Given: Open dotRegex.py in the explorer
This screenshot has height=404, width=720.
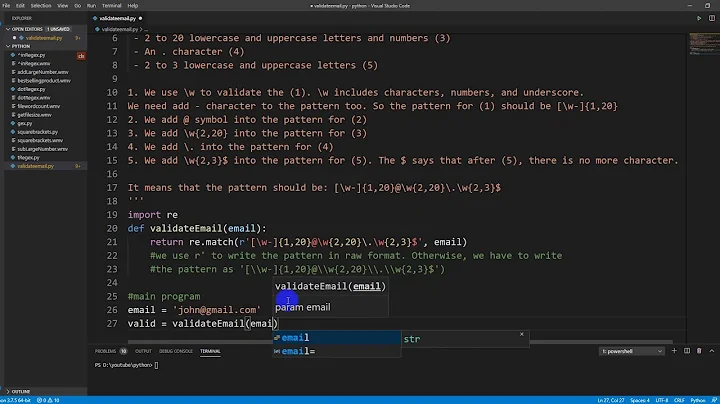Looking at the screenshot, I should coord(31,89).
